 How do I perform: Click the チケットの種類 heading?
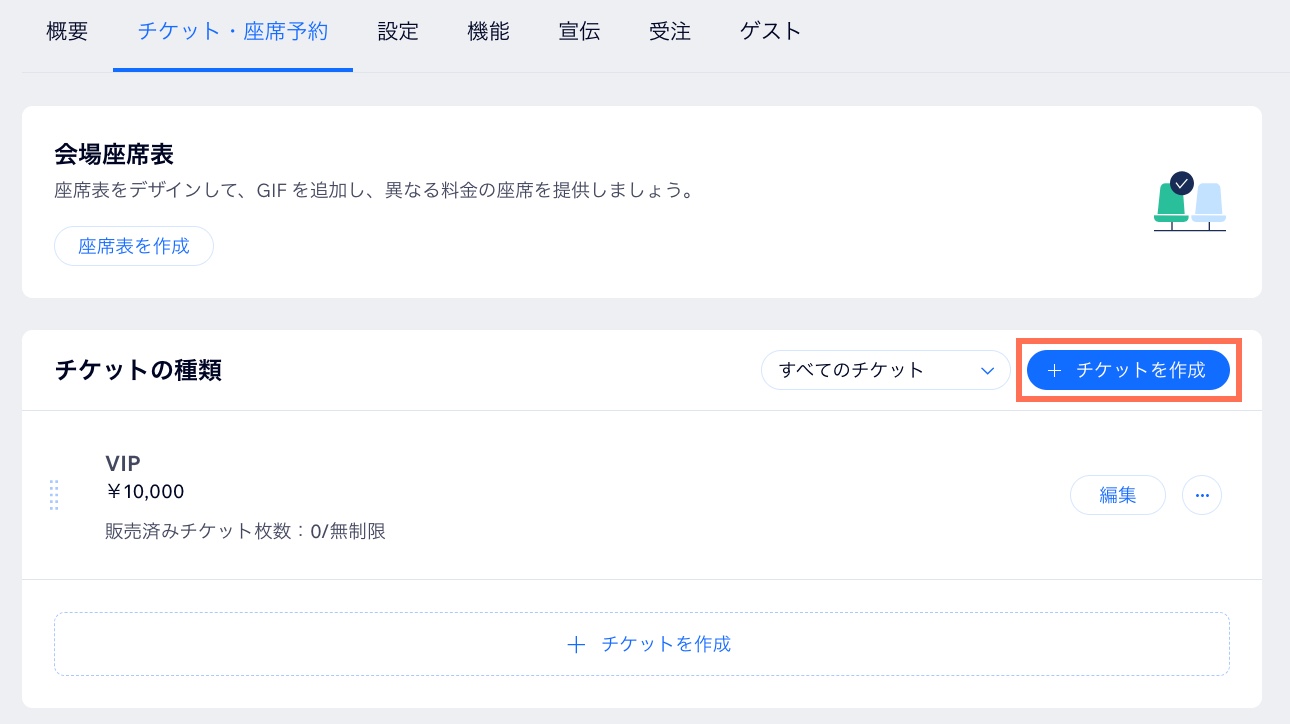pyautogui.click(x=138, y=371)
